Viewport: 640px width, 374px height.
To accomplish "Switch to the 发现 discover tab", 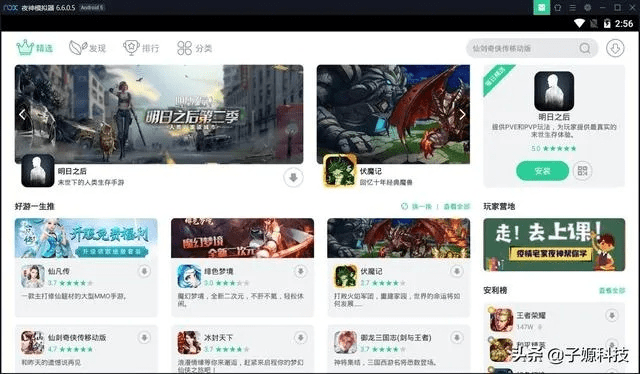I will pos(87,48).
